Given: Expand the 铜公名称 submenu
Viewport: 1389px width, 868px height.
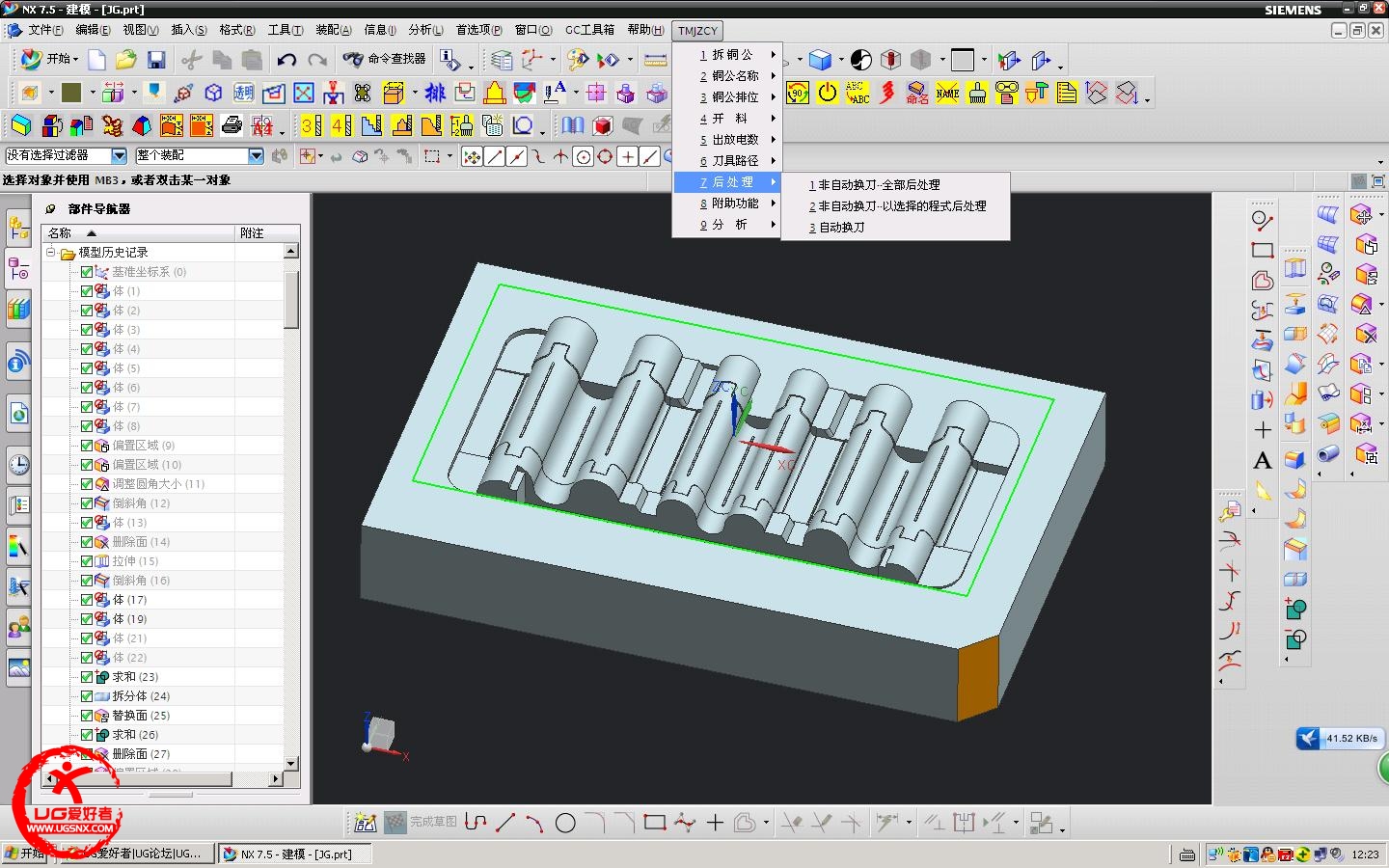Looking at the screenshot, I should coord(726,76).
